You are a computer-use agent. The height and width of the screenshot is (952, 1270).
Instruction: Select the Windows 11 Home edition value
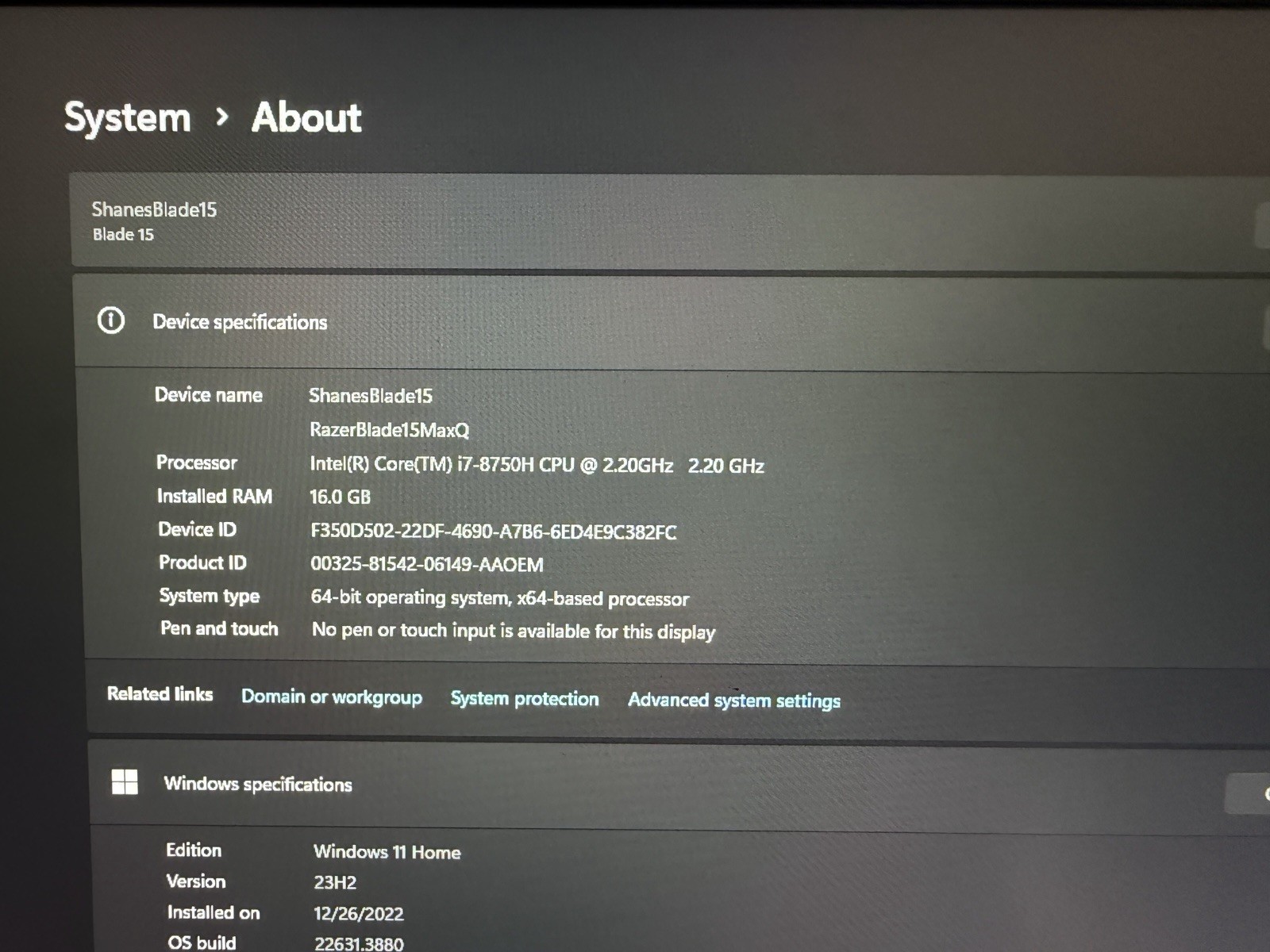click(387, 852)
